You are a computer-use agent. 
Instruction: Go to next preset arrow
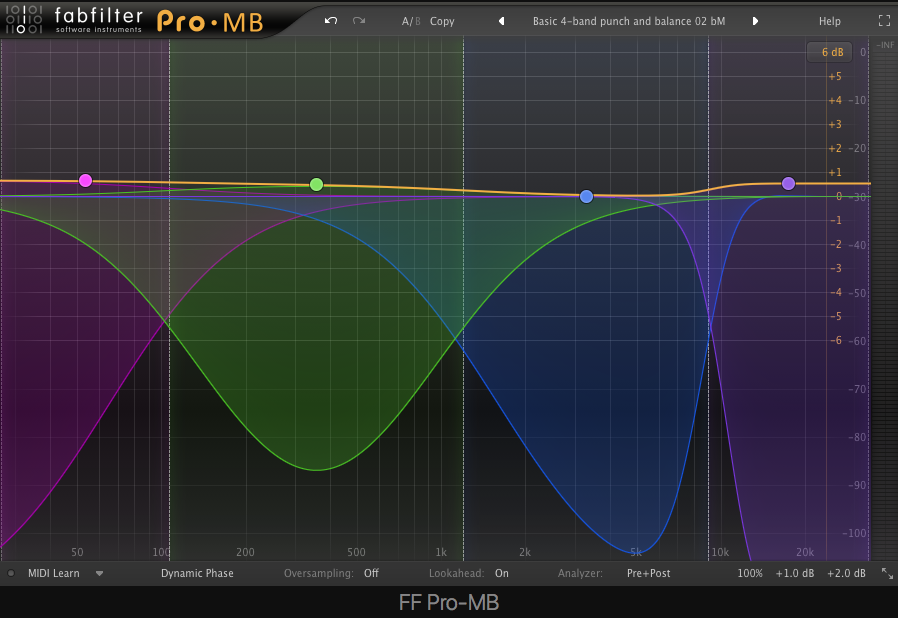tap(755, 21)
